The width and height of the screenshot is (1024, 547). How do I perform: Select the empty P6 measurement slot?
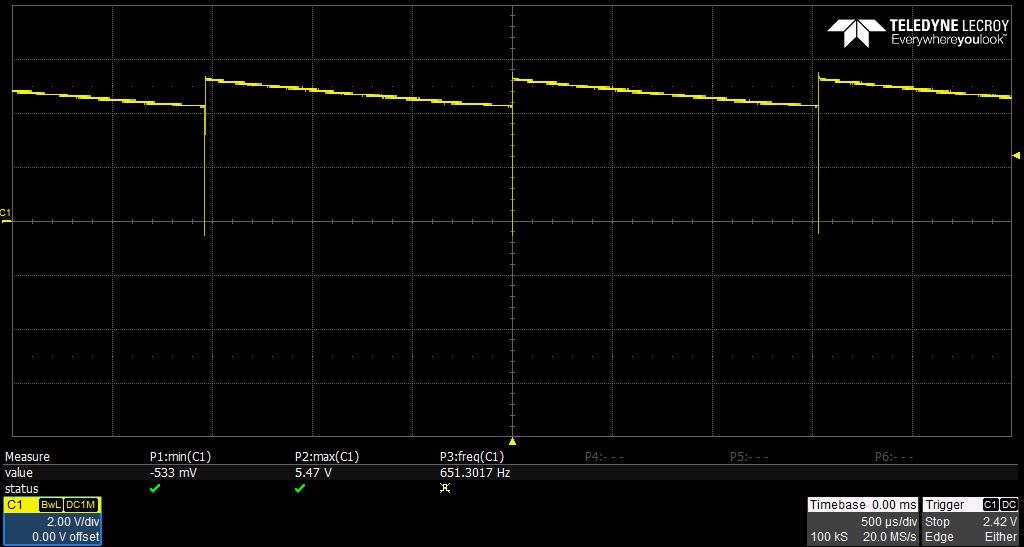click(894, 457)
